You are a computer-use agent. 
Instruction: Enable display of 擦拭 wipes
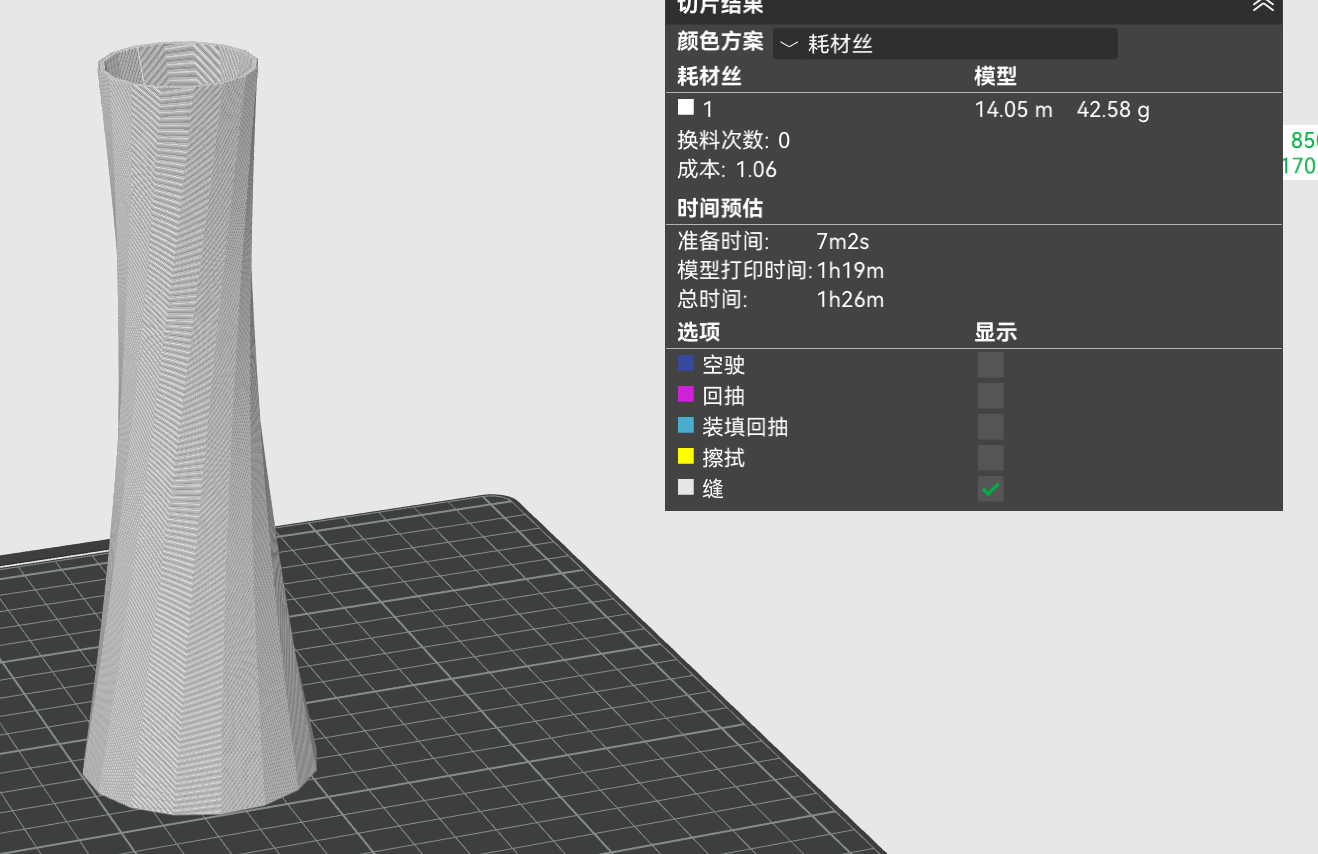point(990,458)
